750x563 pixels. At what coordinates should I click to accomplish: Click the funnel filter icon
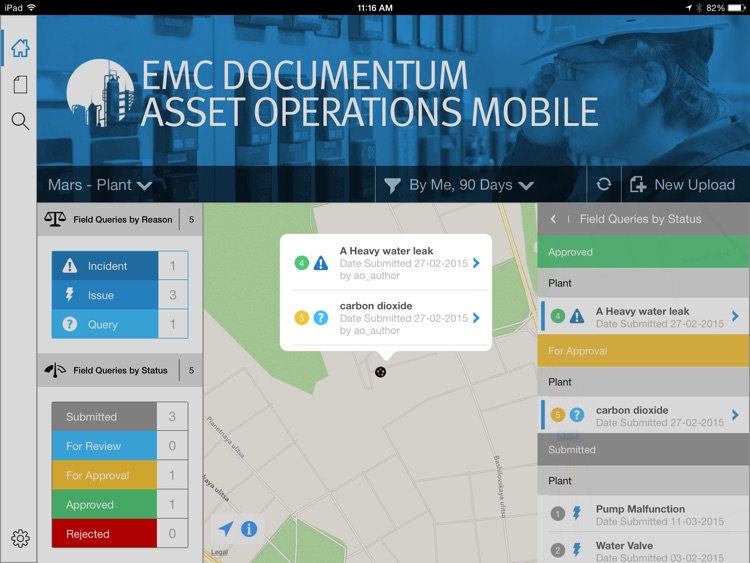392,185
